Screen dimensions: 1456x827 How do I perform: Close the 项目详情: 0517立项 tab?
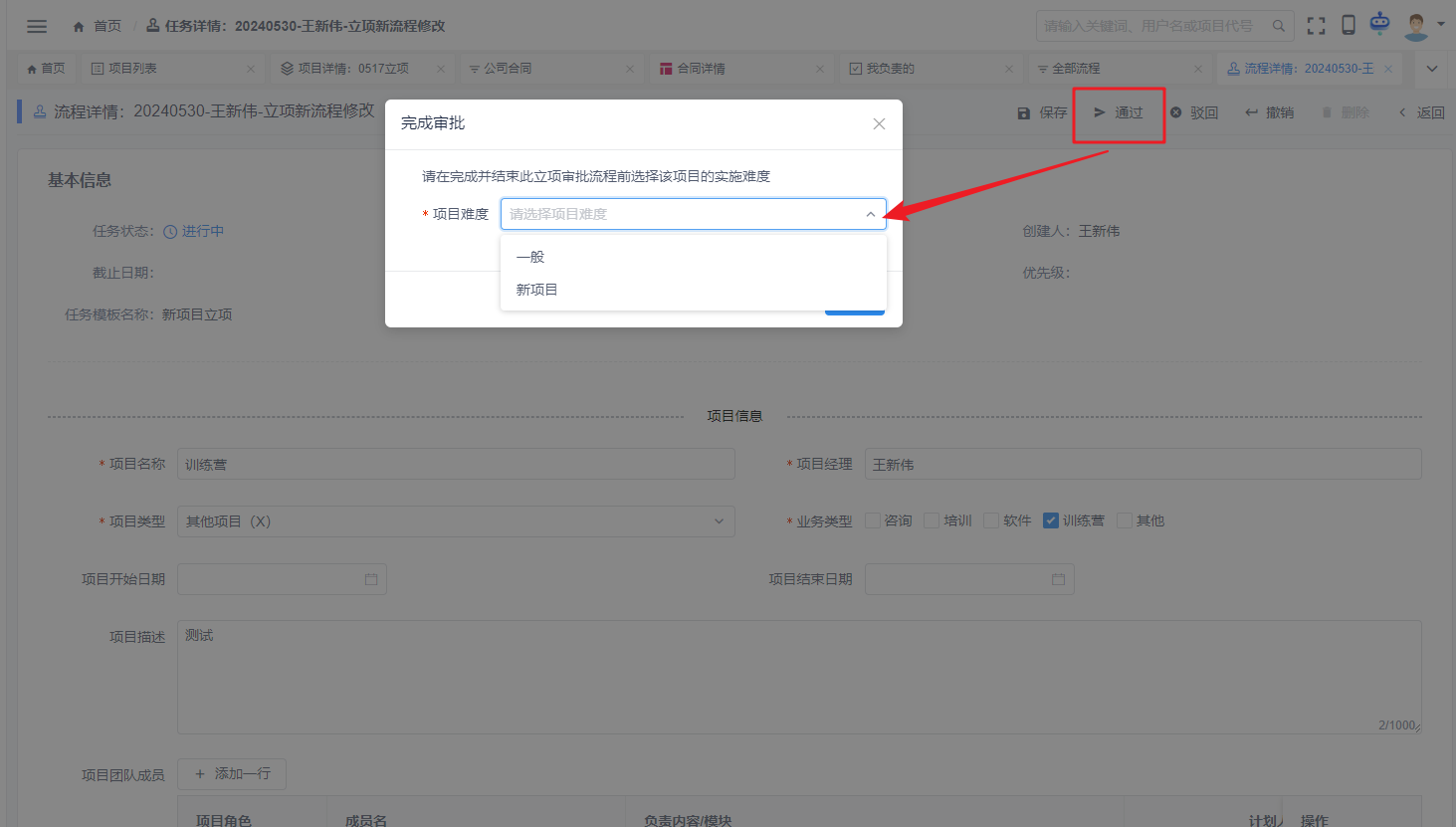click(x=441, y=69)
